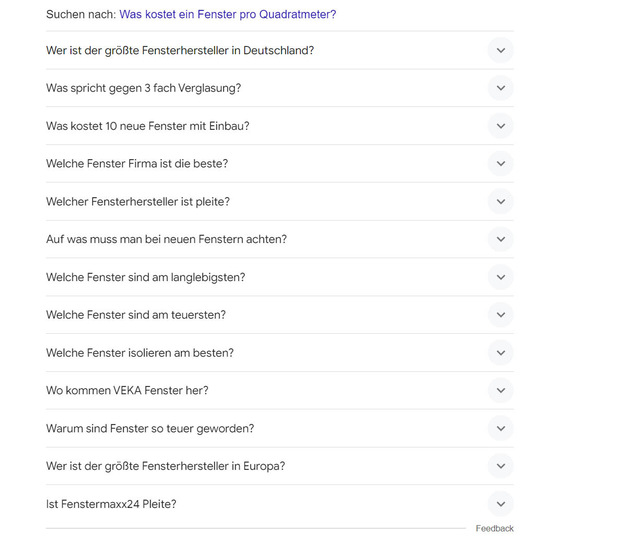Click text 'Warum sind Fenster so teuer geworden?'
The image size is (628, 546).
150,429
